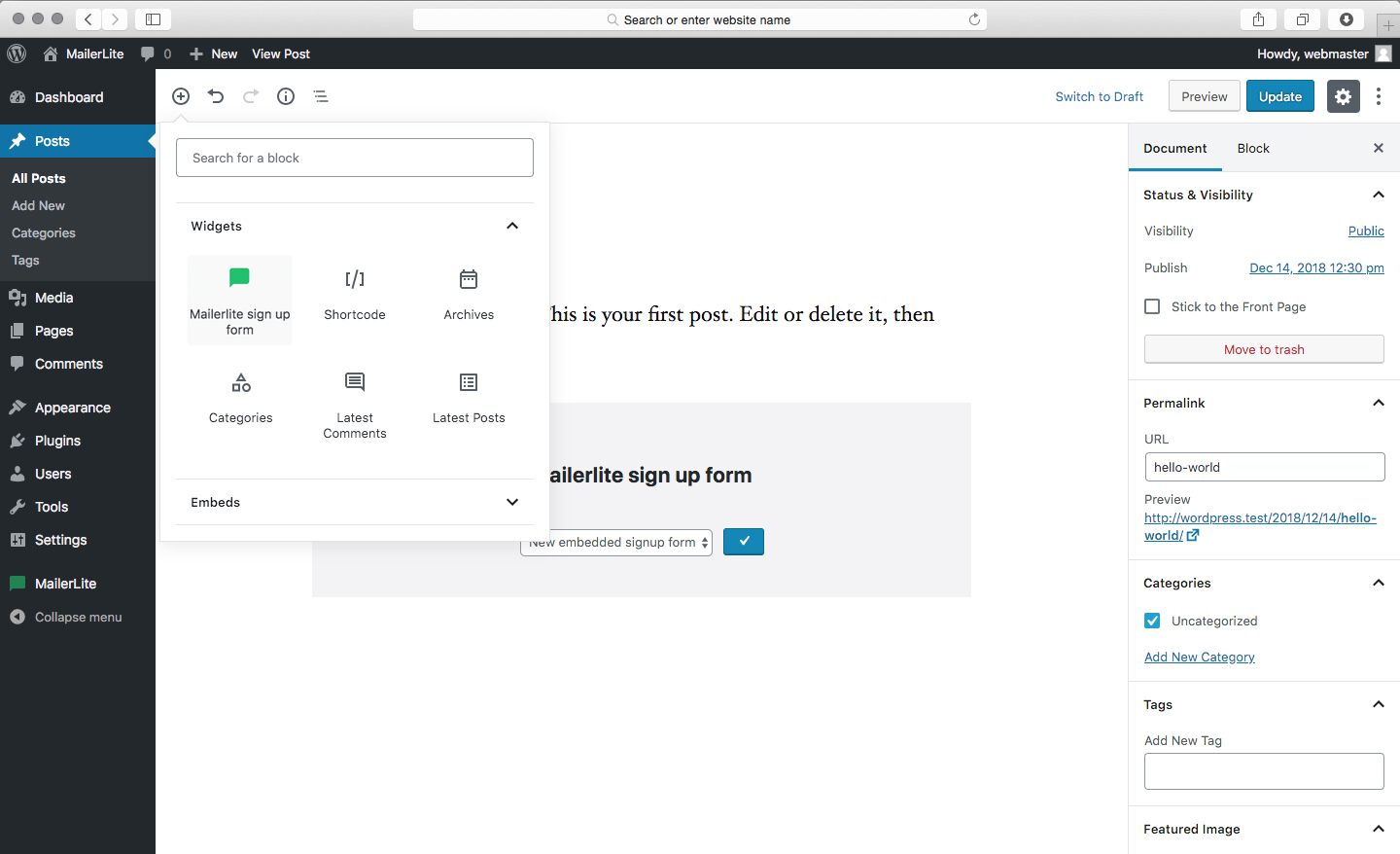Open the New embedded signup form dropdown

(x=615, y=542)
